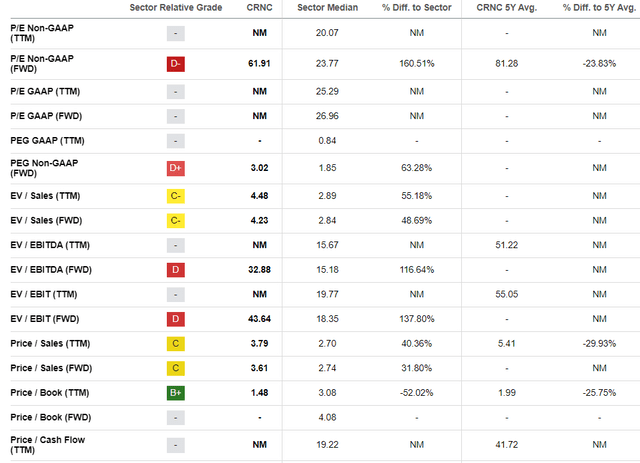Screen dimensions: 640x463
Task: Click the D+ grade badge for PEG Non-GAAP (FWD)
Action: pos(176,168)
